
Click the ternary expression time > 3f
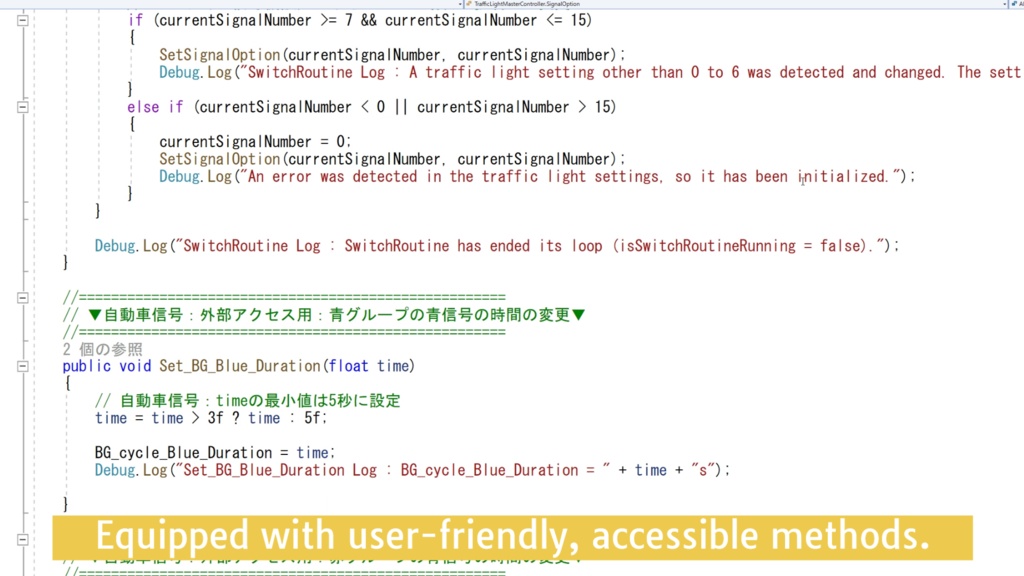click(x=185, y=418)
